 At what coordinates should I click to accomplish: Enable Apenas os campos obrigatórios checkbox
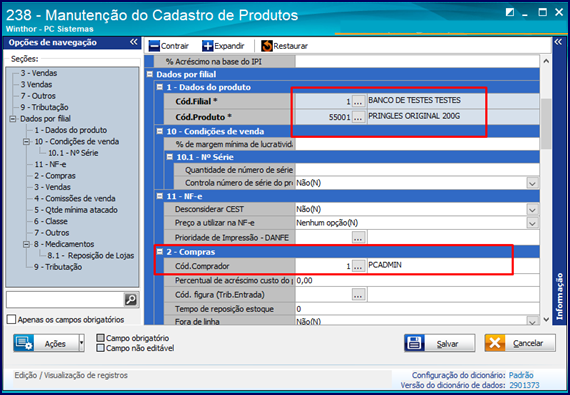click(12, 319)
